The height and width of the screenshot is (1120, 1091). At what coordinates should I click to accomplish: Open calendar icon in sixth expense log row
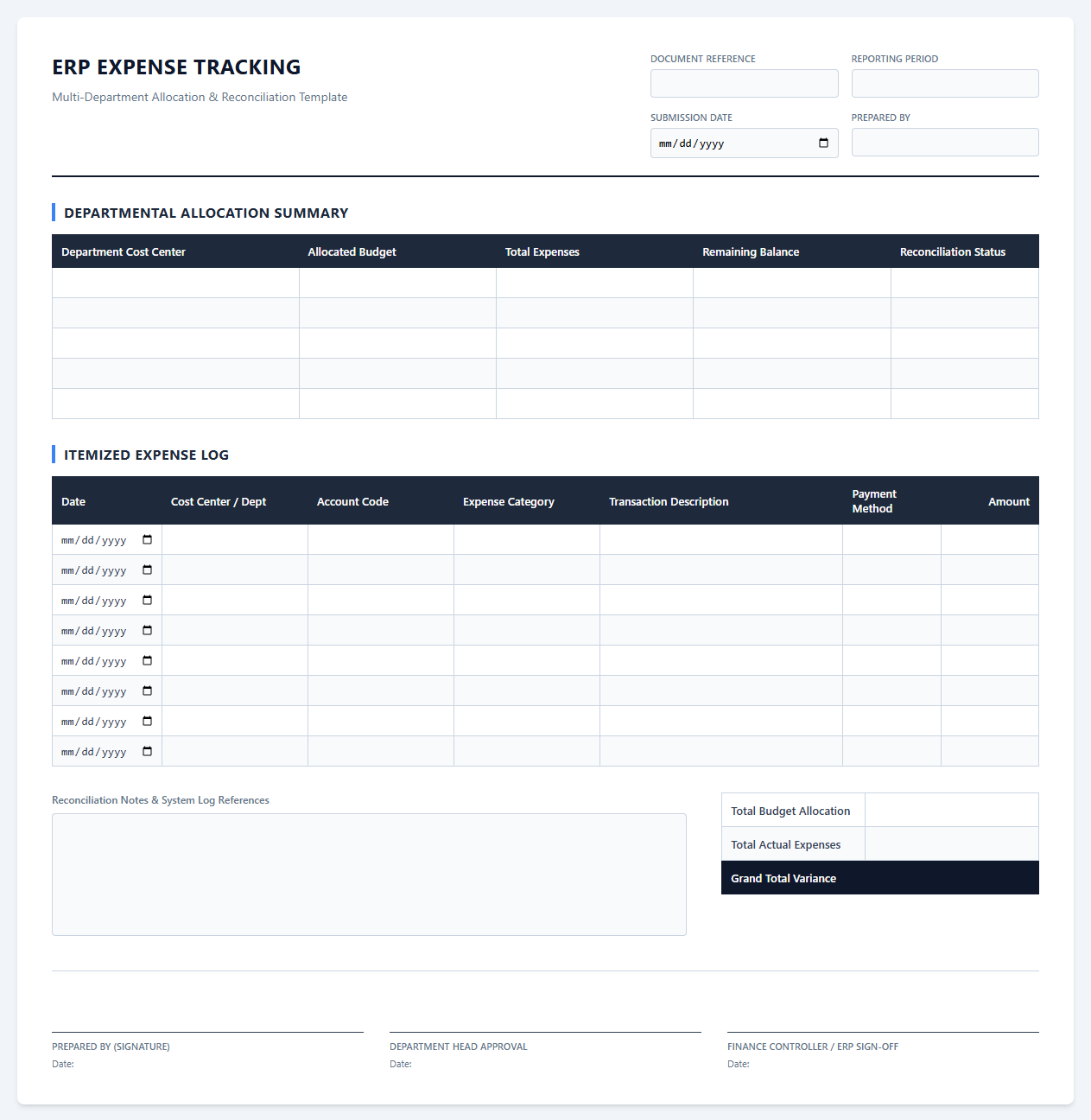147,691
